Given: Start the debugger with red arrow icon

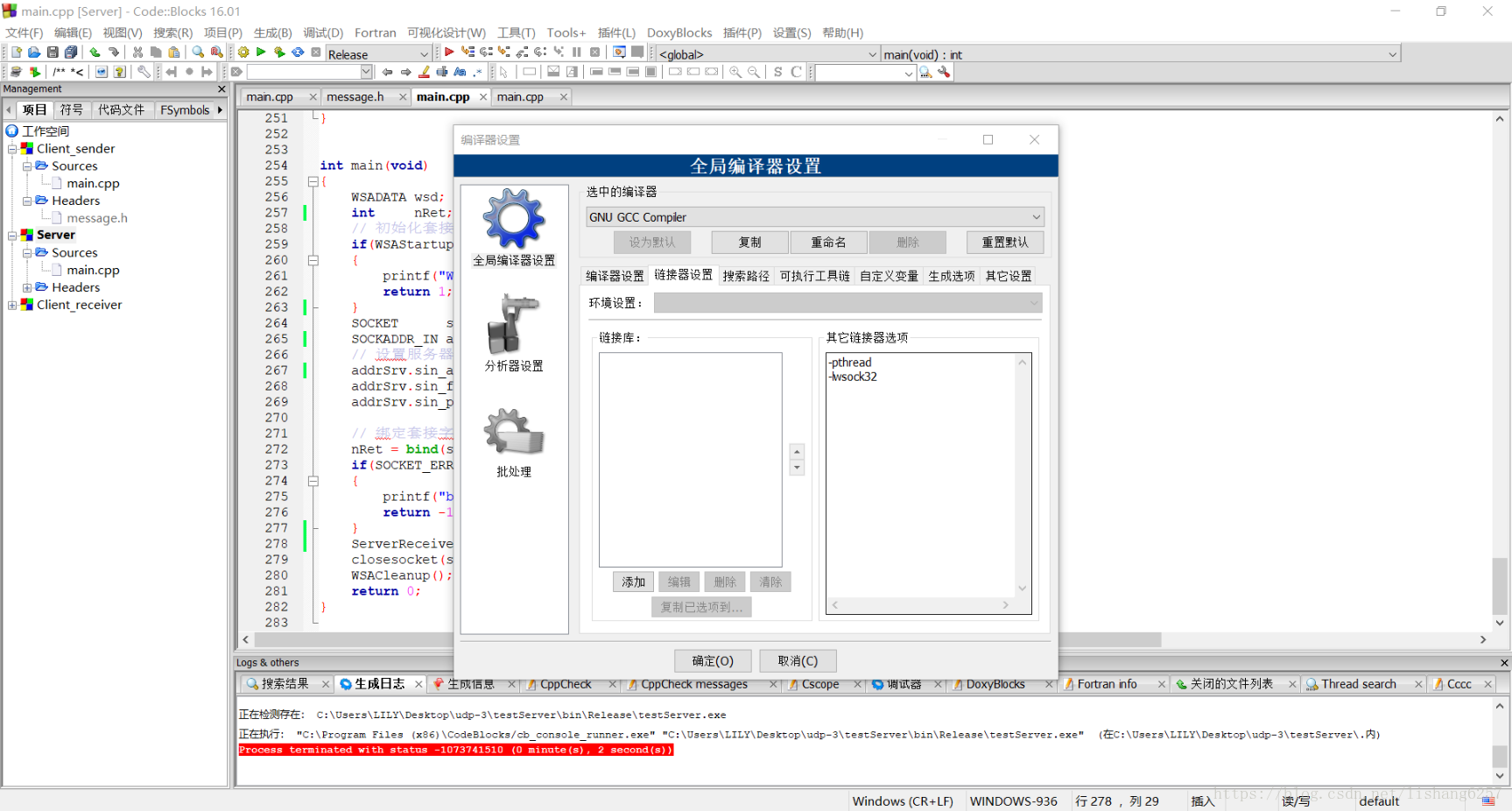Looking at the screenshot, I should pyautogui.click(x=449, y=53).
